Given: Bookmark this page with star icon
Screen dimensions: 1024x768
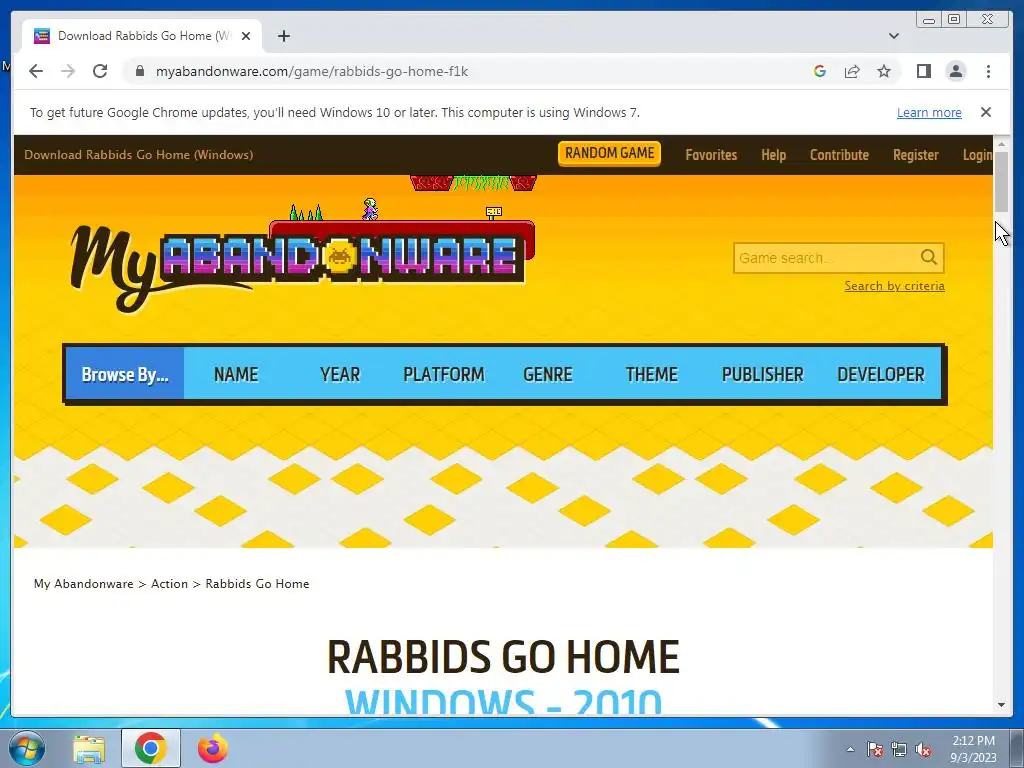Looking at the screenshot, I should (x=884, y=71).
